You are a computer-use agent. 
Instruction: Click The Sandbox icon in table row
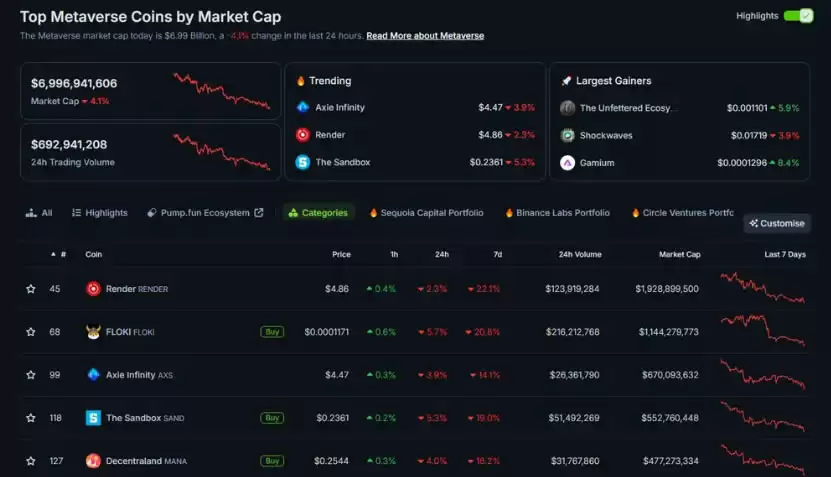(93, 418)
